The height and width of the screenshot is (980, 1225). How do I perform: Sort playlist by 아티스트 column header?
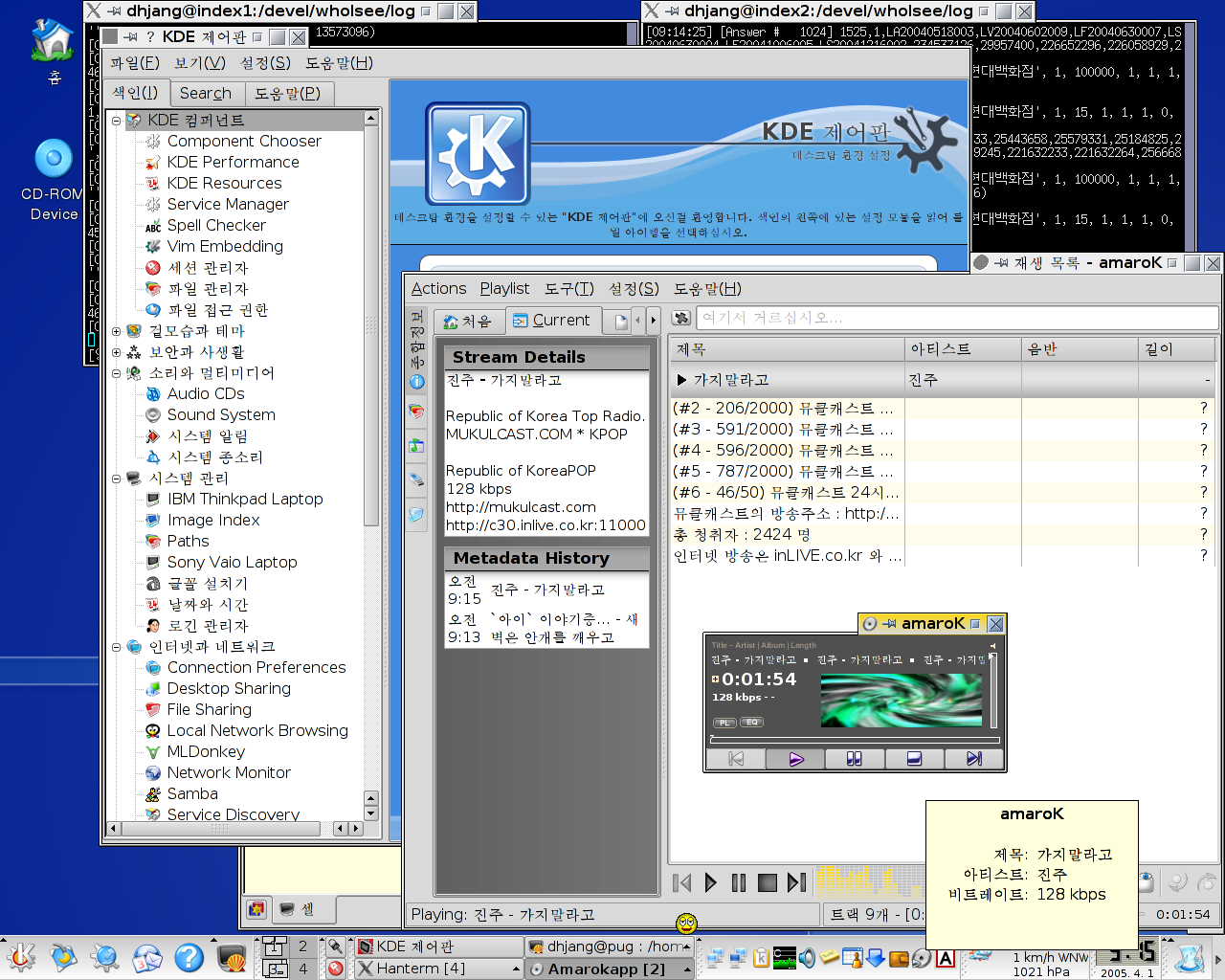[962, 349]
